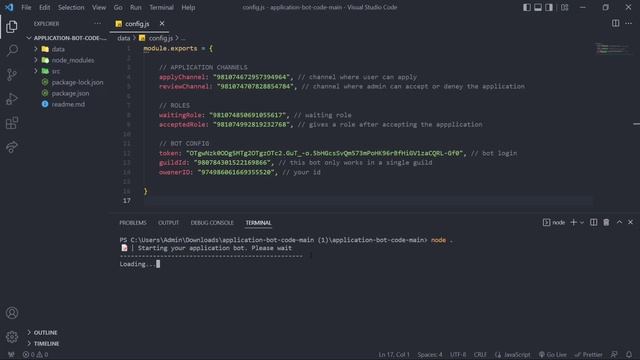Open the View menu
The width and height of the screenshot is (640, 360).
99,7
